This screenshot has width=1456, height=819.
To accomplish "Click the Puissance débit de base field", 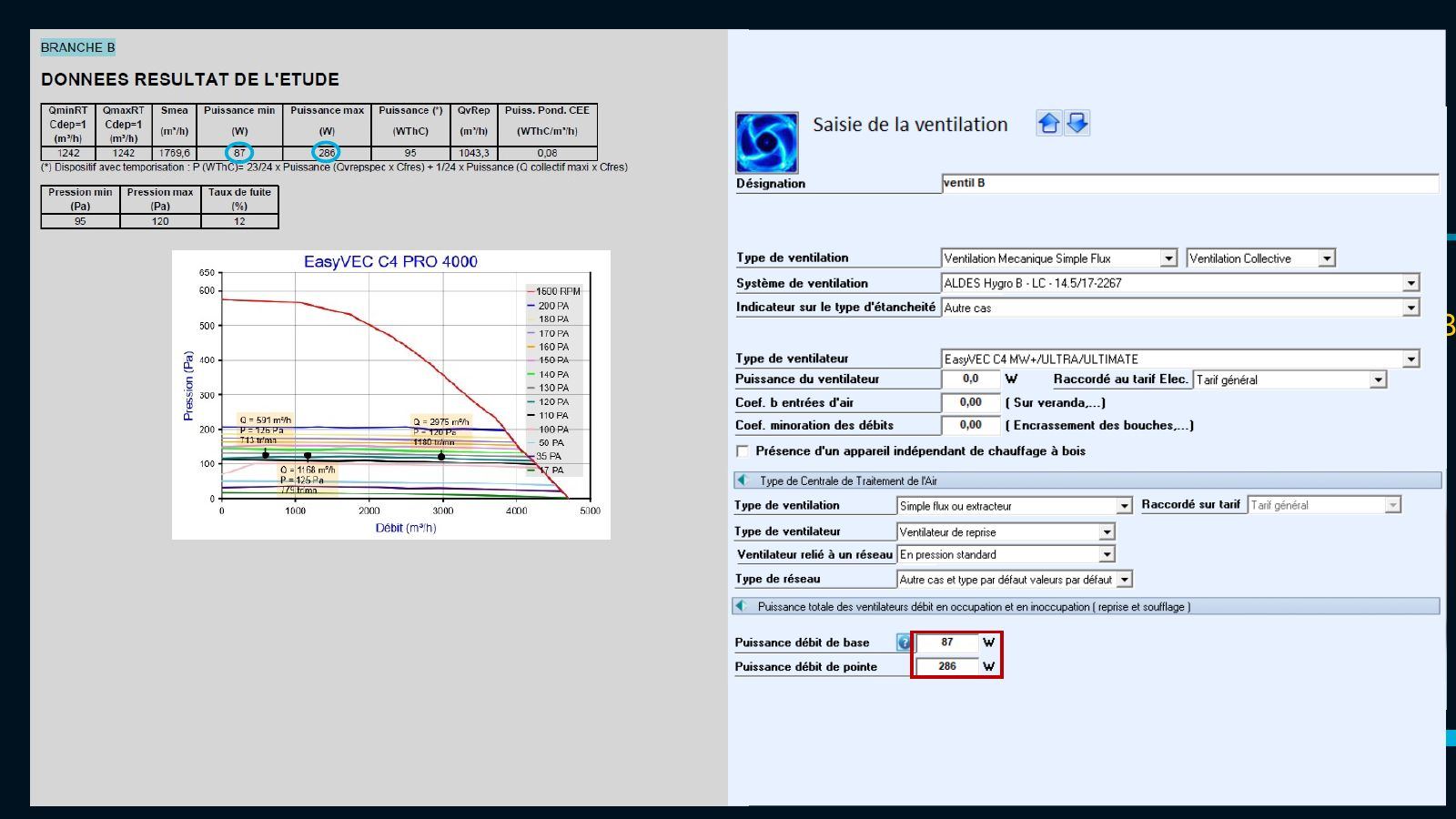I will [946, 642].
